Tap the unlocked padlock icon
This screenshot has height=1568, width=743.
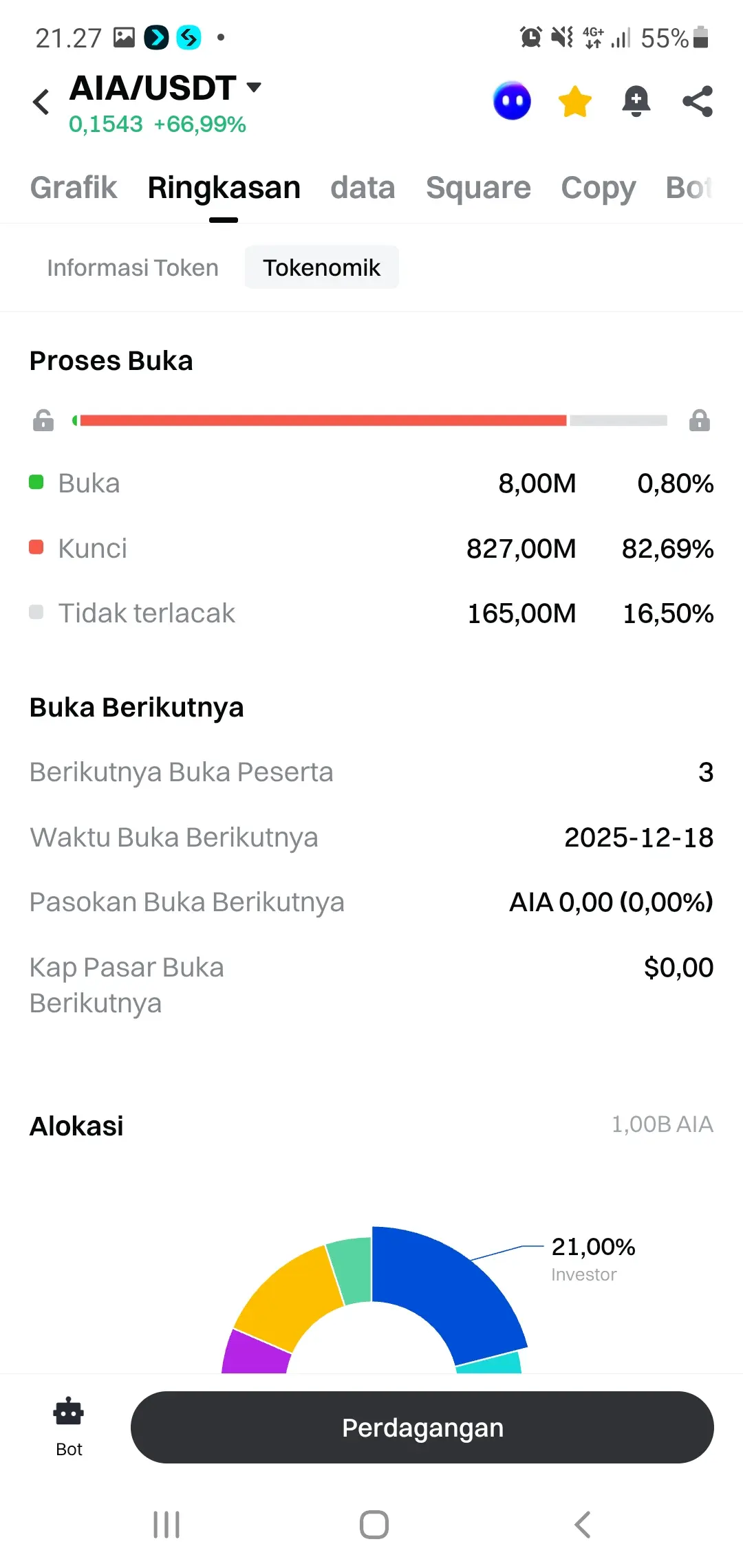tap(43, 420)
